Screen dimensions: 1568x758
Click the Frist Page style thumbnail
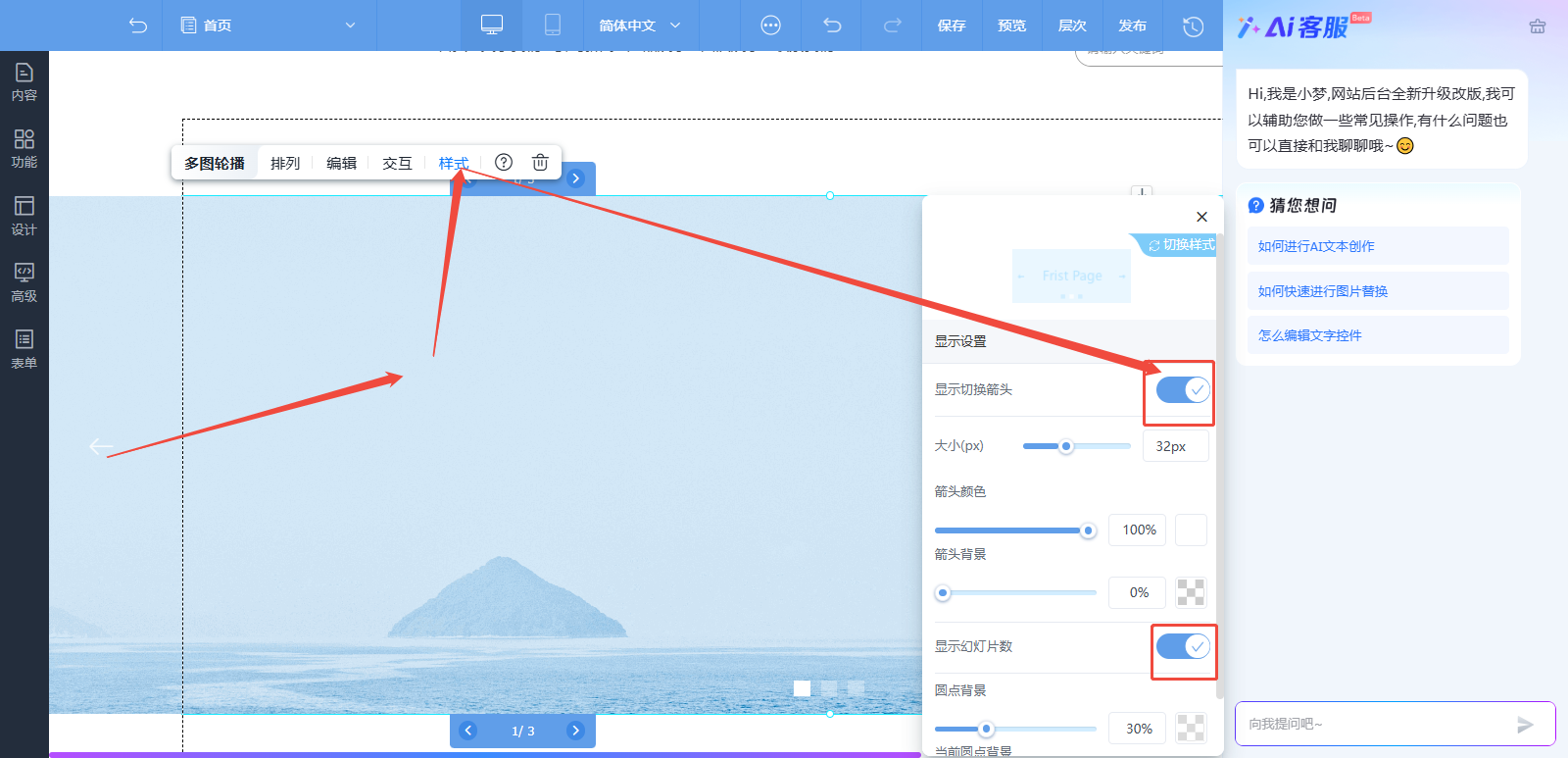pyautogui.click(x=1071, y=276)
